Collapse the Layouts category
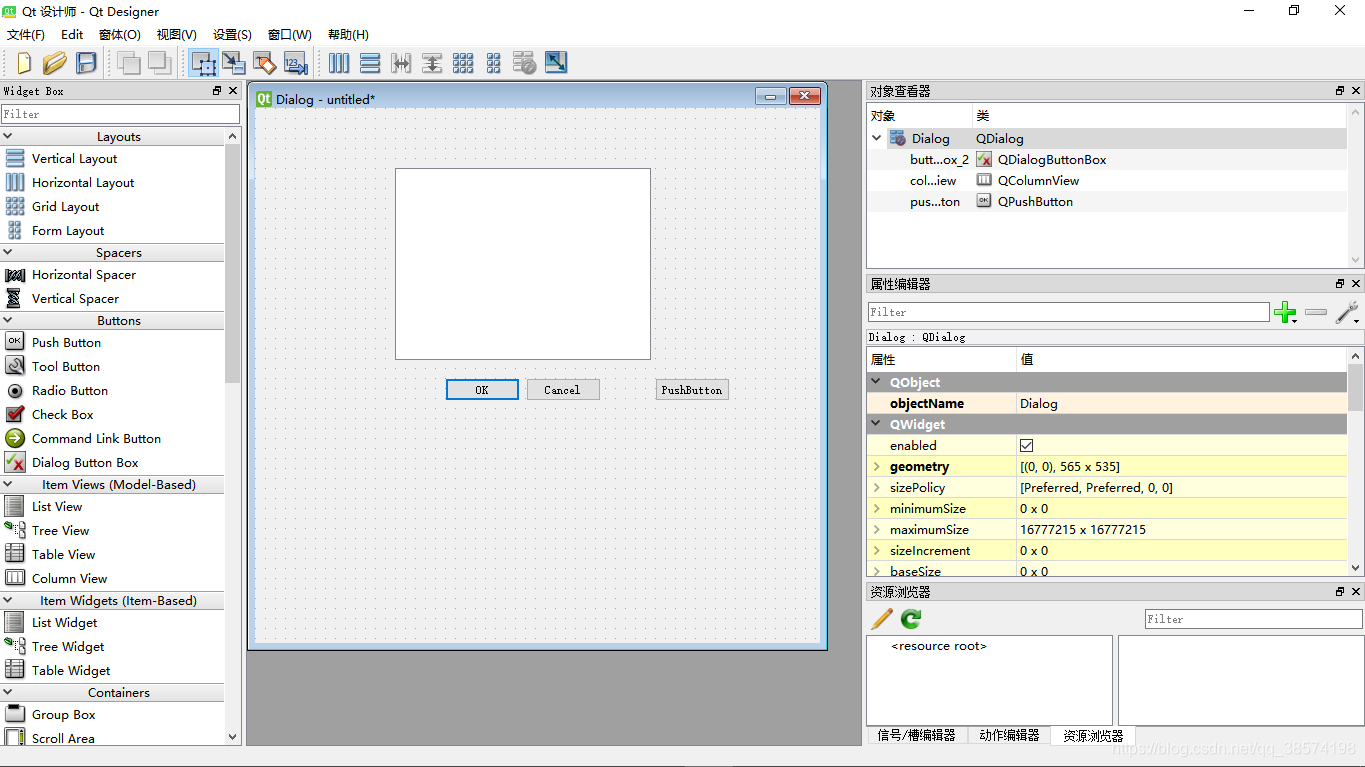This screenshot has width=1365, height=767. tap(8, 137)
